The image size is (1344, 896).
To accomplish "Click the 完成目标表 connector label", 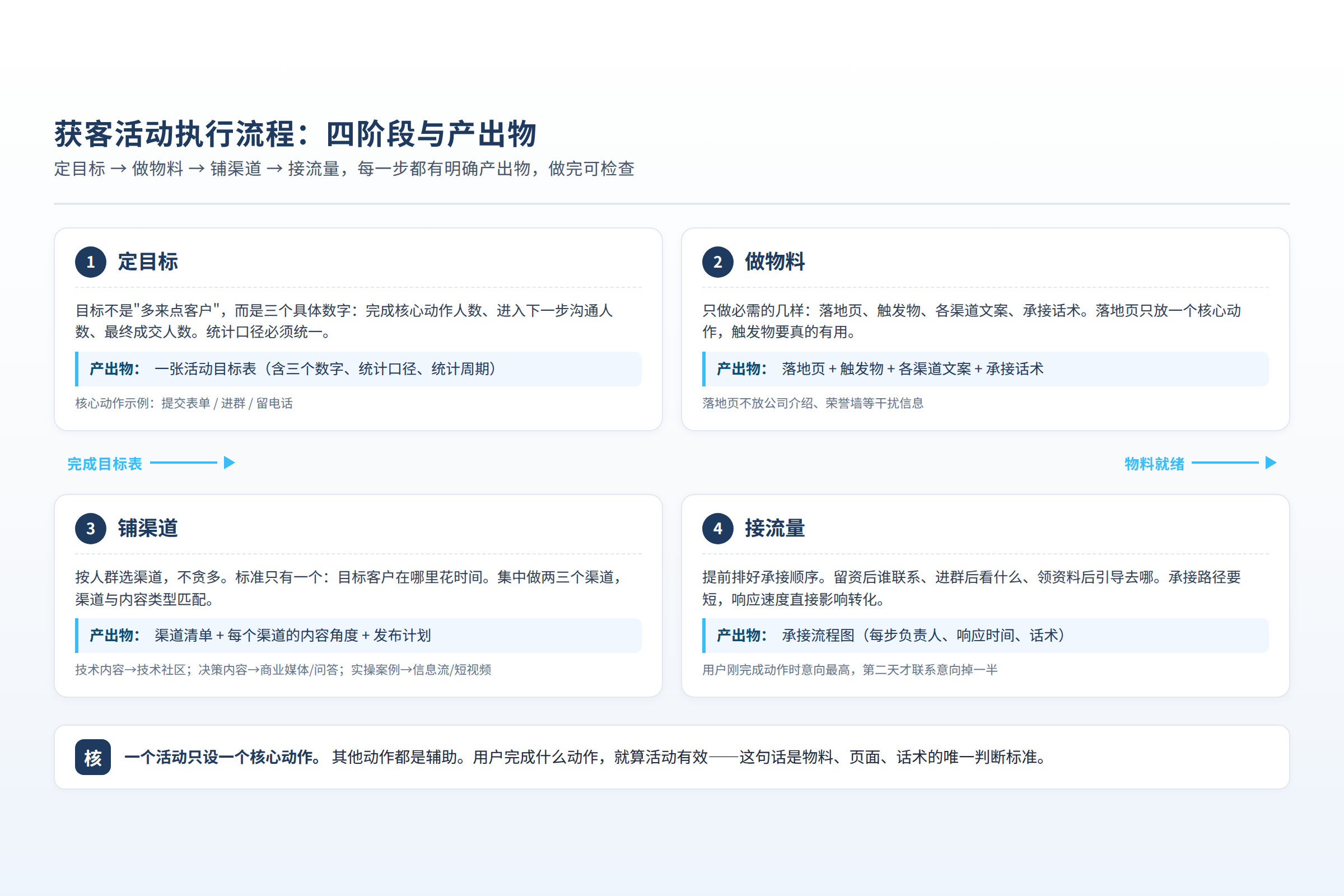I will [x=105, y=464].
